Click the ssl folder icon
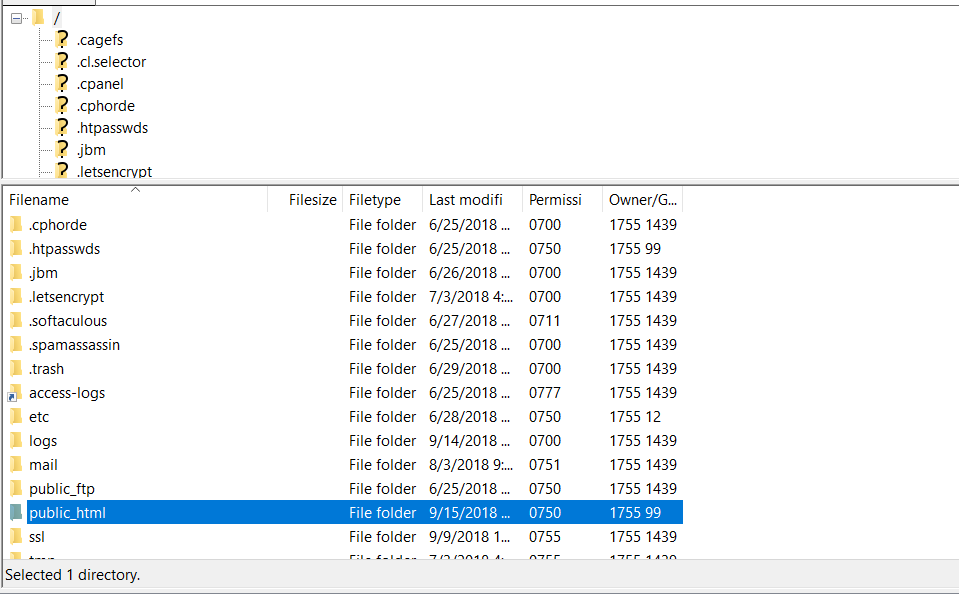Screen dimensions: 959x594 15,537
